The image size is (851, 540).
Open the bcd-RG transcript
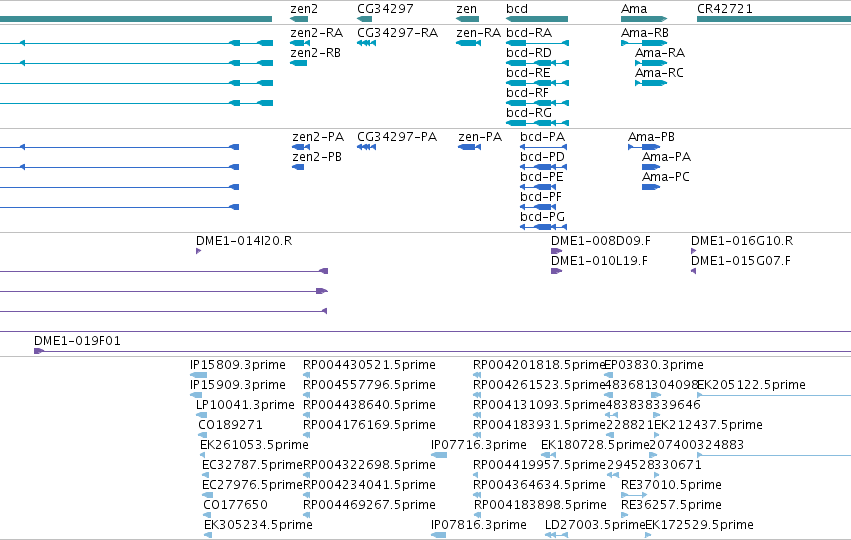click(x=529, y=113)
